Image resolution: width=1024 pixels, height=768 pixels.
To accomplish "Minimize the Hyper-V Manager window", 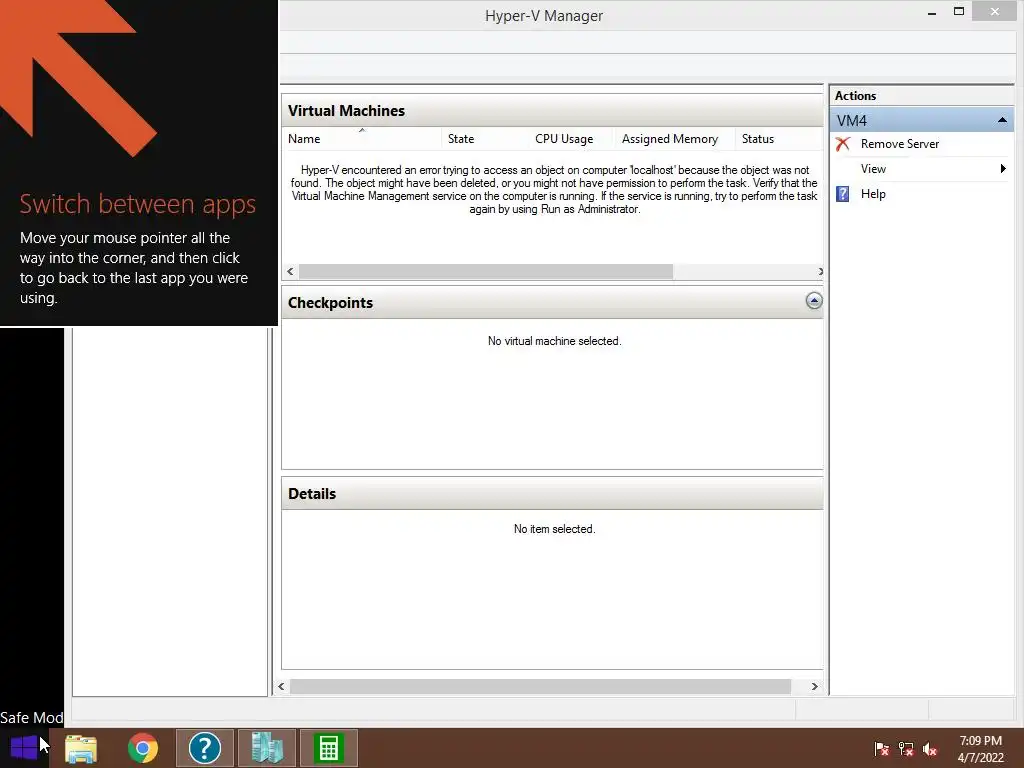I will pos(932,12).
